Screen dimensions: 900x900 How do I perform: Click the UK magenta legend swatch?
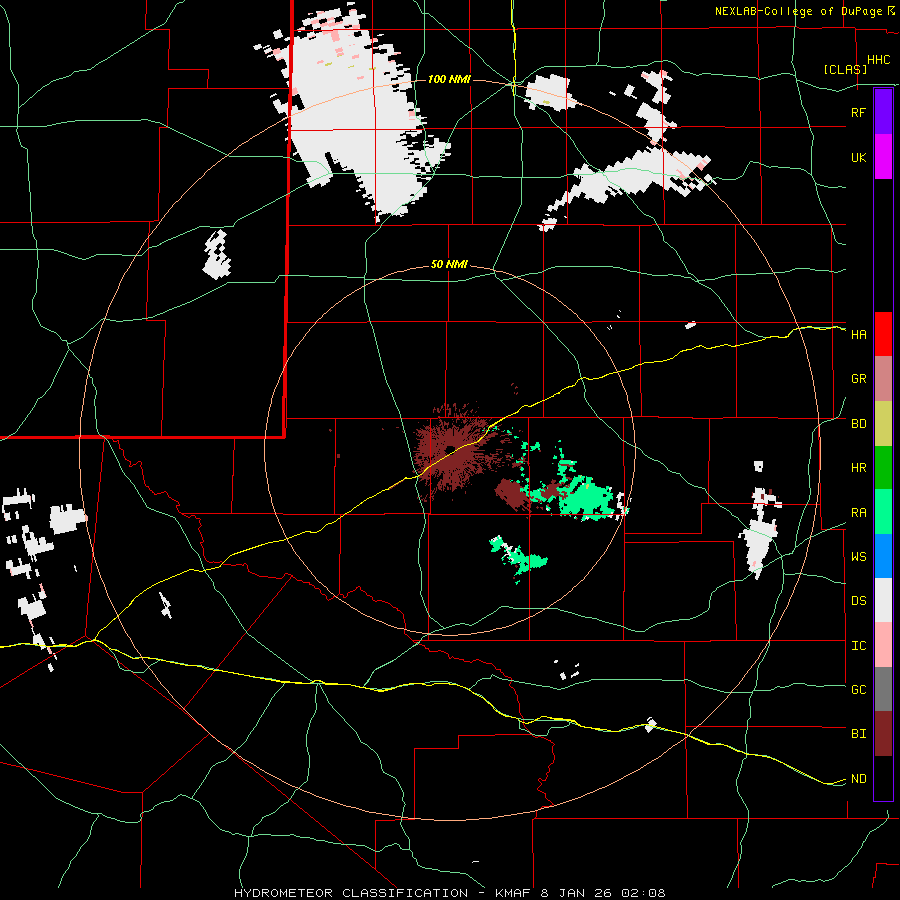click(883, 157)
